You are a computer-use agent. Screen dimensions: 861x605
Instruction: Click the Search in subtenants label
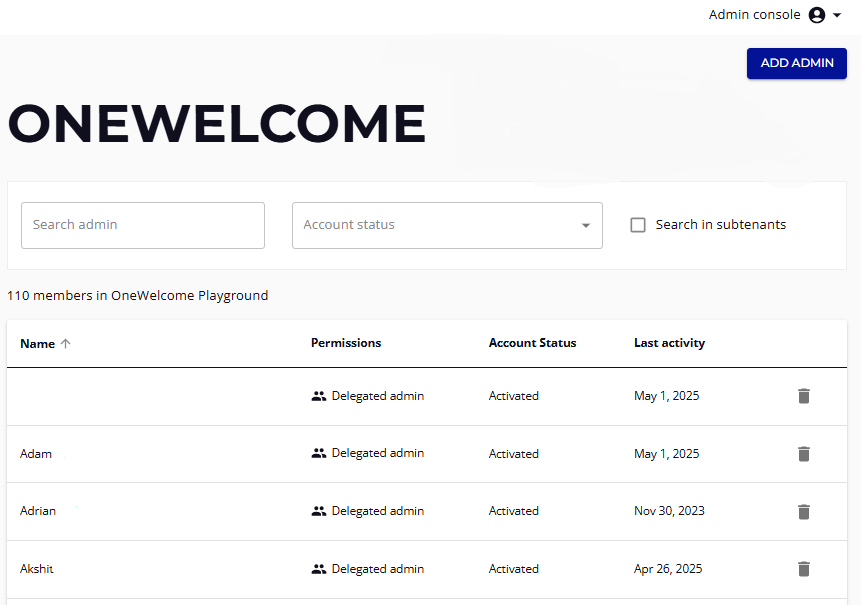pyautogui.click(x=720, y=225)
